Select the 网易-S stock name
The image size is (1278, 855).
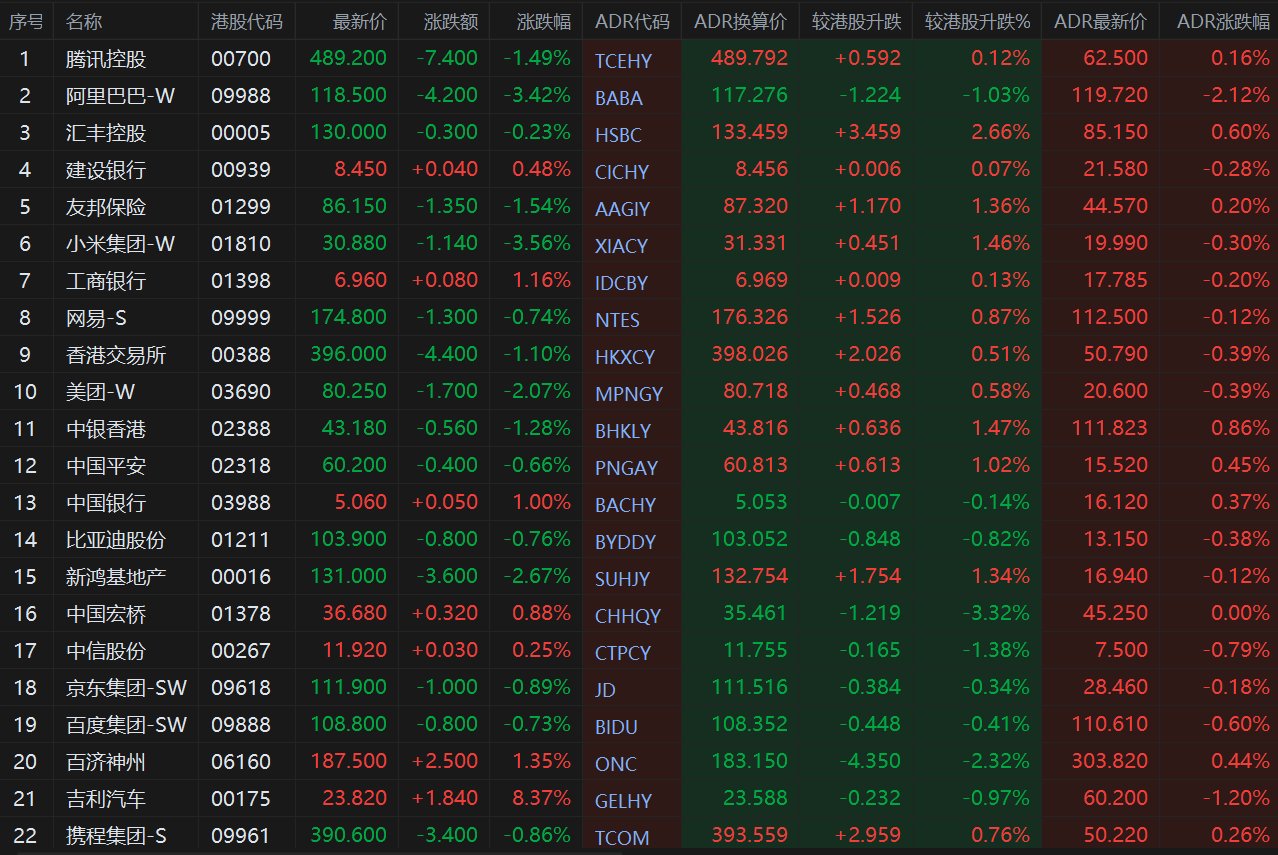coord(98,318)
